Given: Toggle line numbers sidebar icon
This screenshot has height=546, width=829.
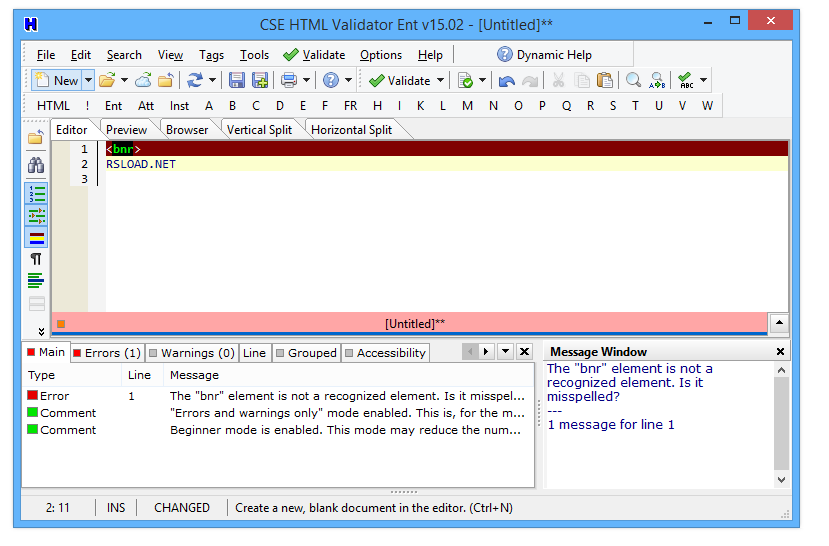Looking at the screenshot, I should tap(36, 194).
